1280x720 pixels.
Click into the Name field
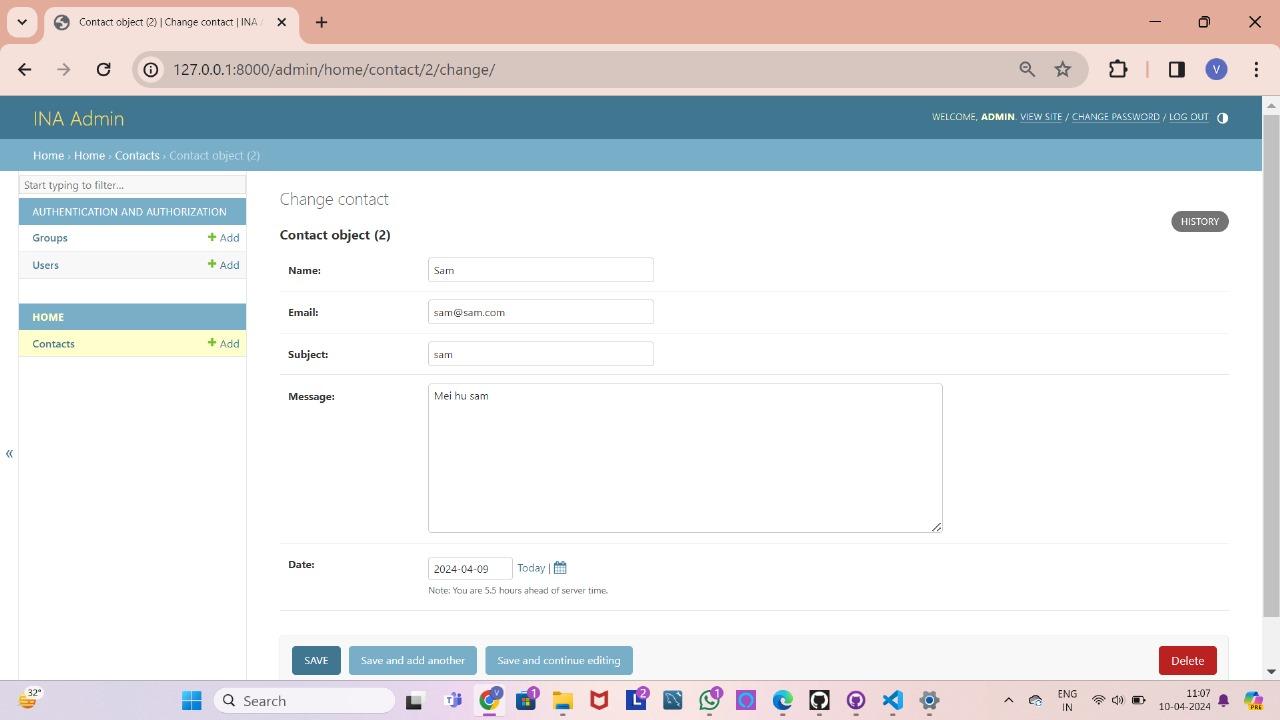coord(541,270)
